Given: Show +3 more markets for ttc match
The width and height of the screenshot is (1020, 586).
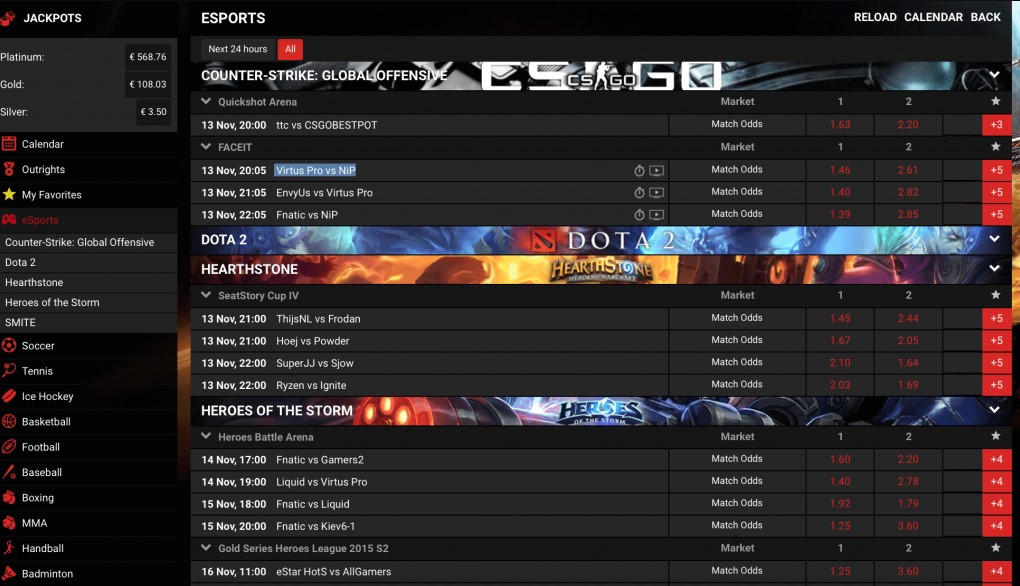Looking at the screenshot, I should pos(997,125).
